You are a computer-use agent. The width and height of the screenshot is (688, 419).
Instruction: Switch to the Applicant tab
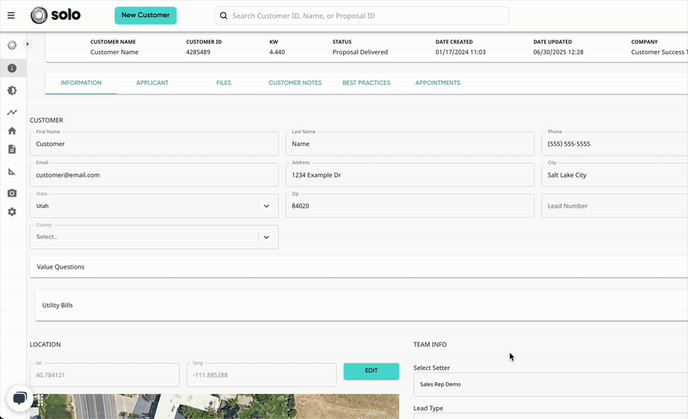[152, 82]
